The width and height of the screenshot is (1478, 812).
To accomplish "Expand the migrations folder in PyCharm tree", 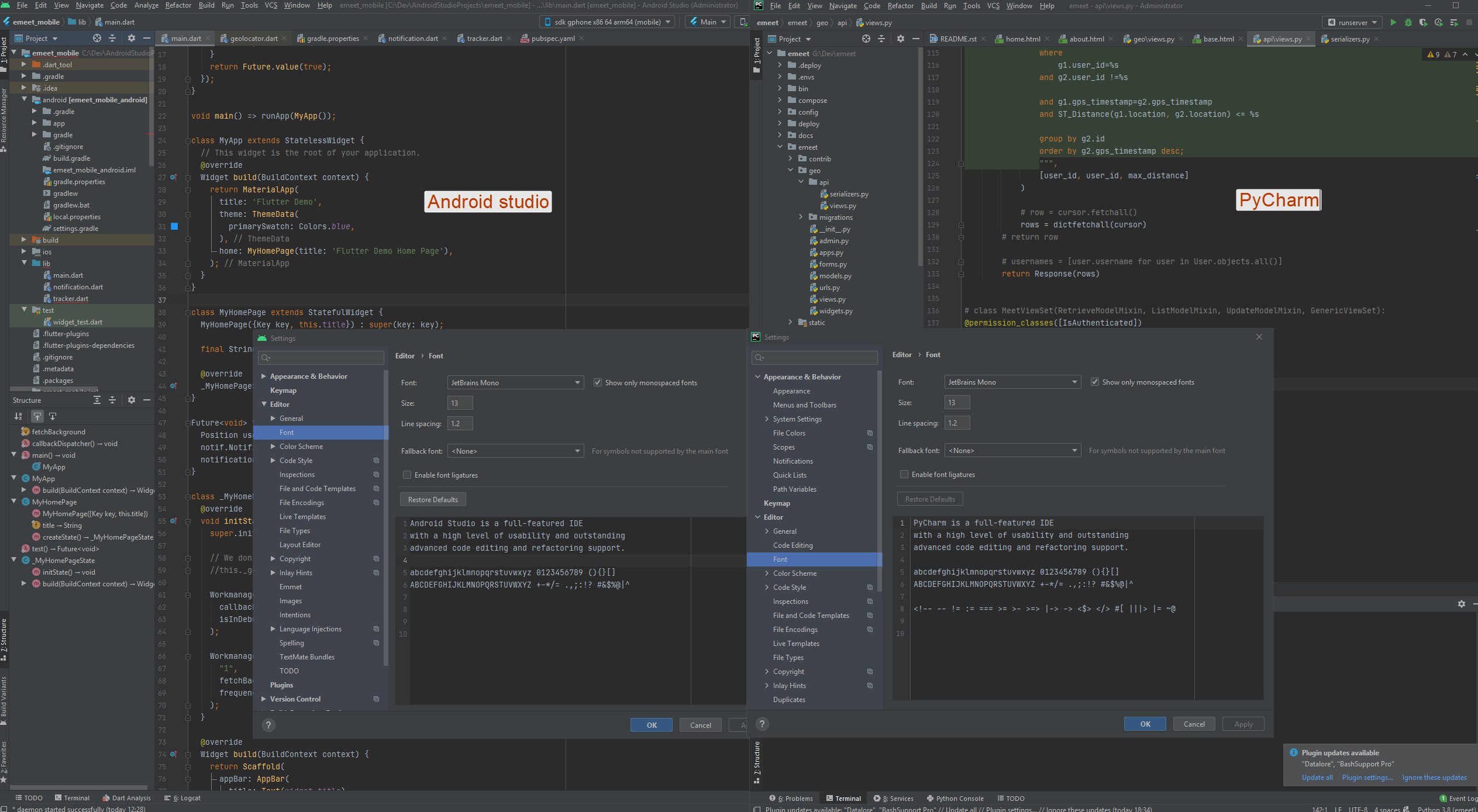I will tap(801, 217).
